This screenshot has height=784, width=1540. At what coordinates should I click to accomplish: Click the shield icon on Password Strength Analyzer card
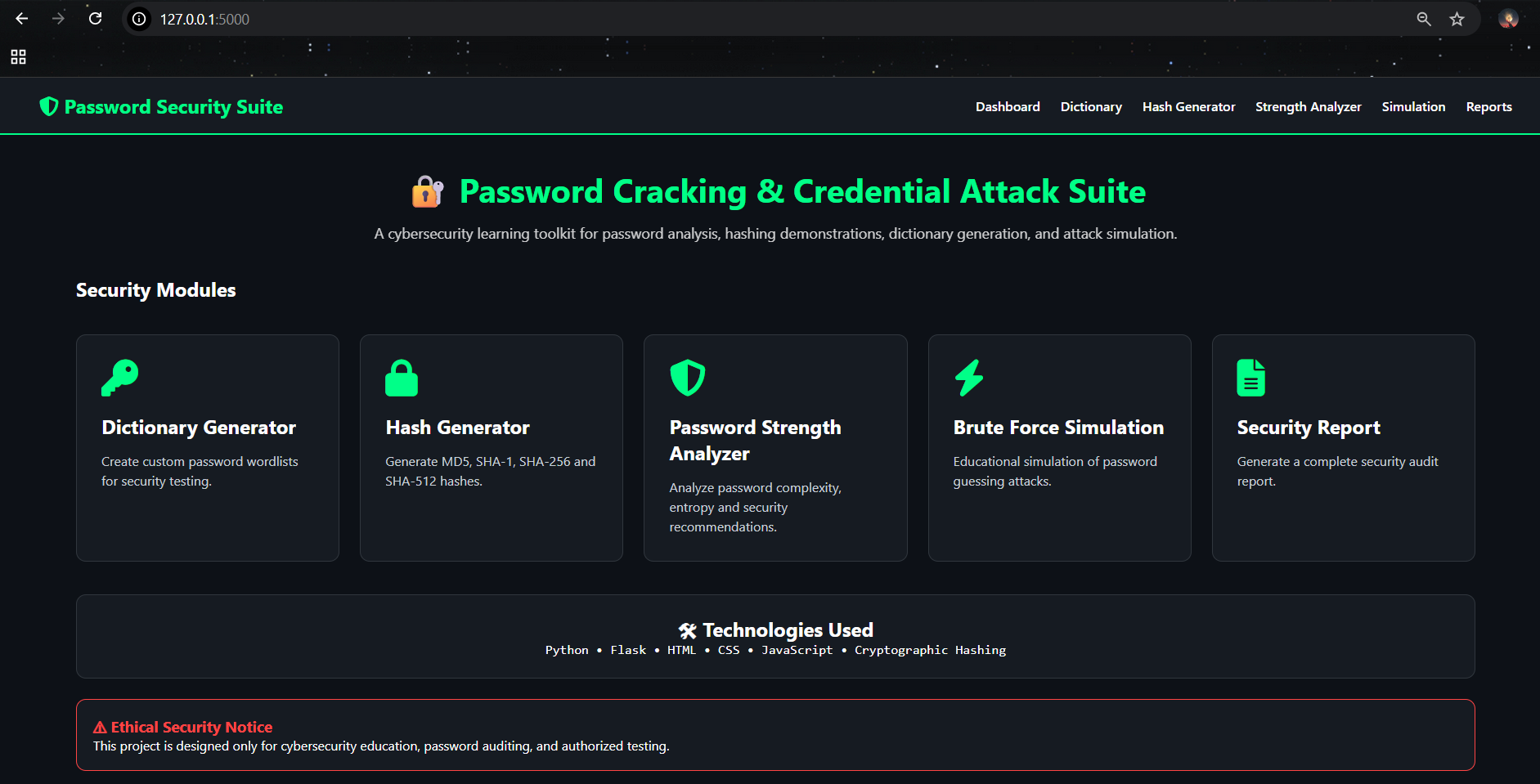688,378
